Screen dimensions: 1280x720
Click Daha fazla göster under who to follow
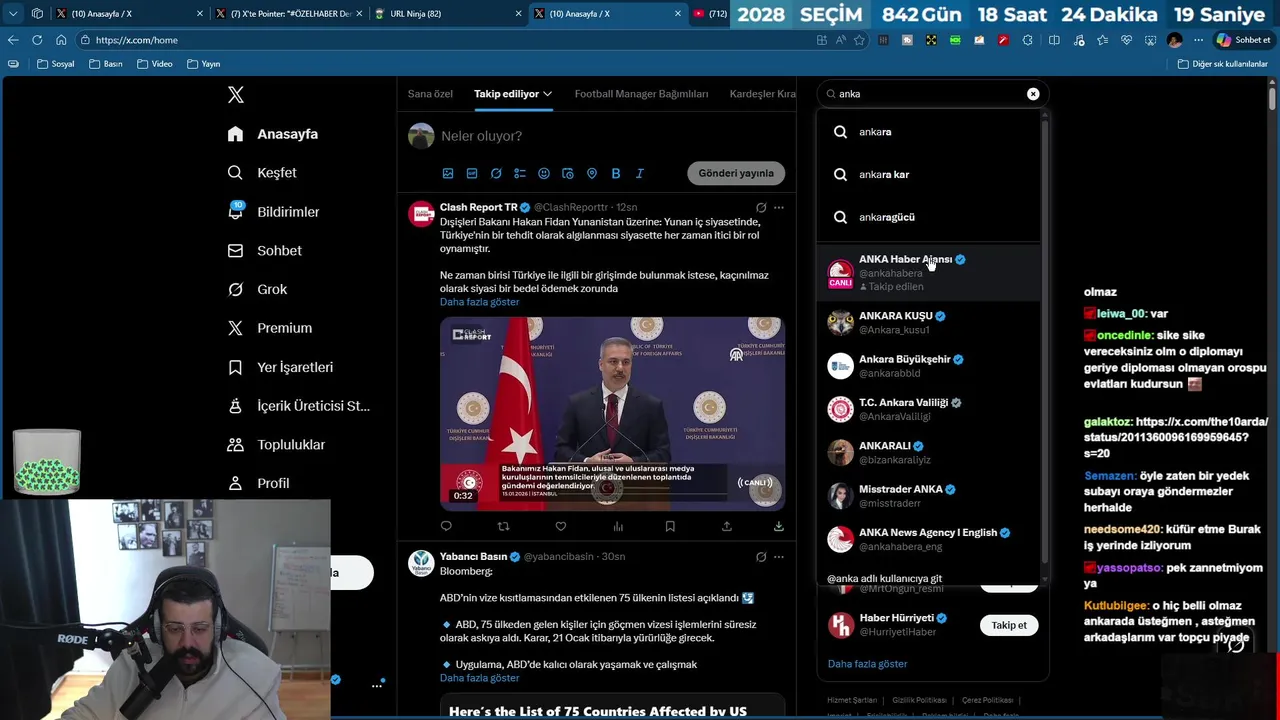click(867, 664)
